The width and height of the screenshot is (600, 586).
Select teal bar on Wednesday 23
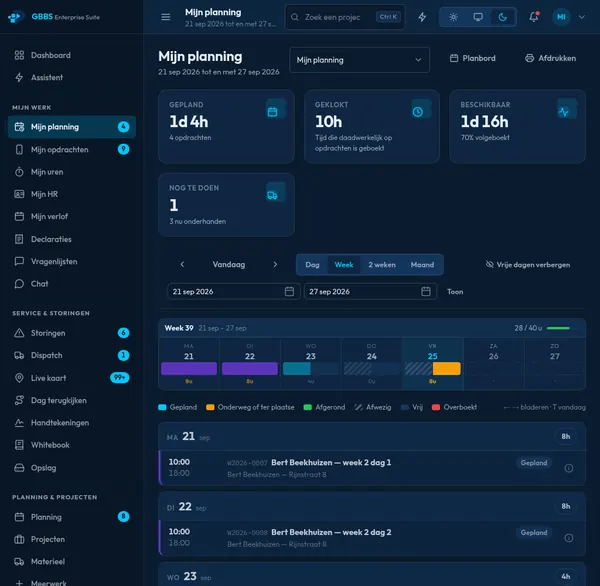click(x=297, y=369)
